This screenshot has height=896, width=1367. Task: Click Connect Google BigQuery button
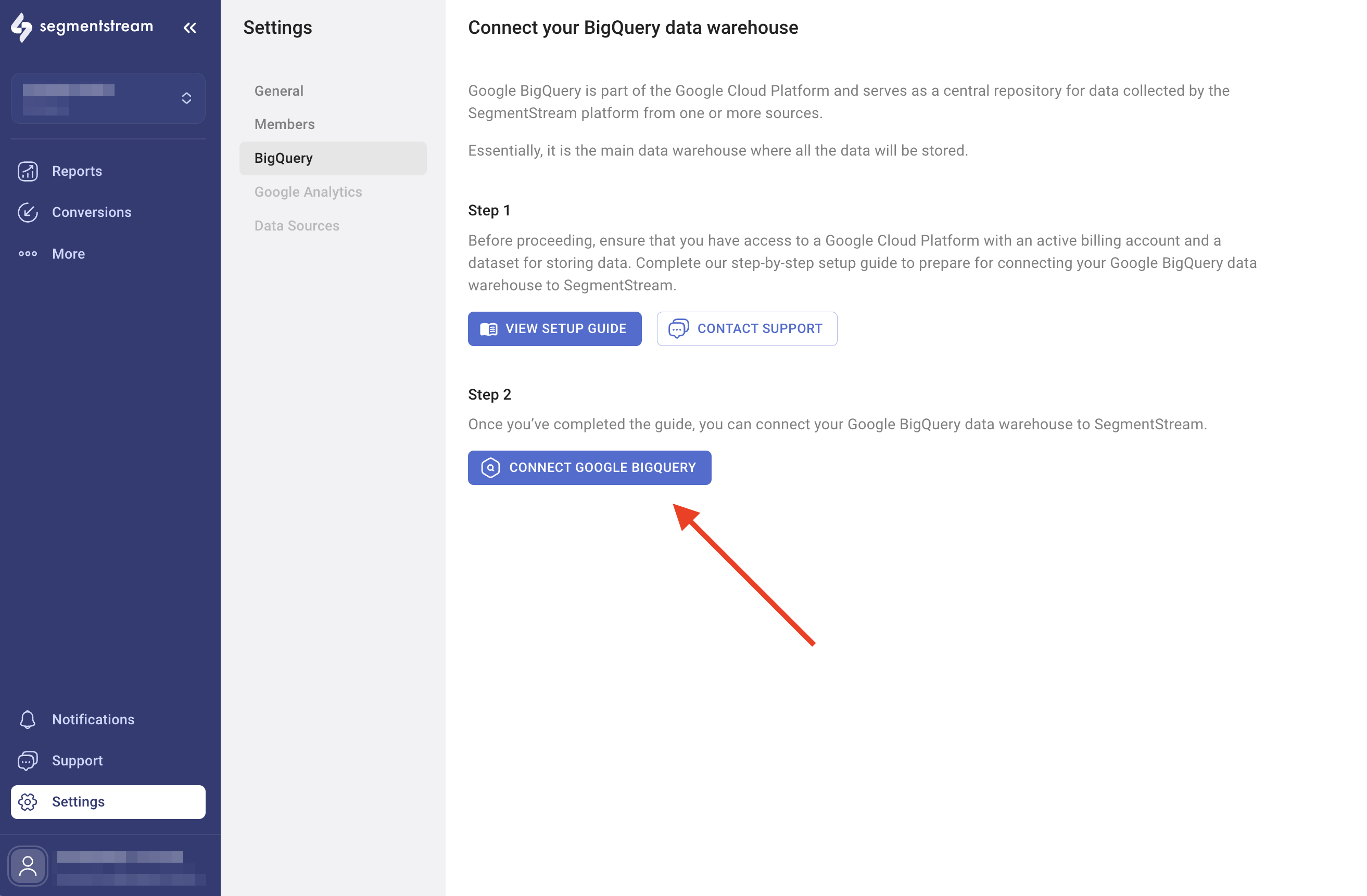tap(589, 468)
